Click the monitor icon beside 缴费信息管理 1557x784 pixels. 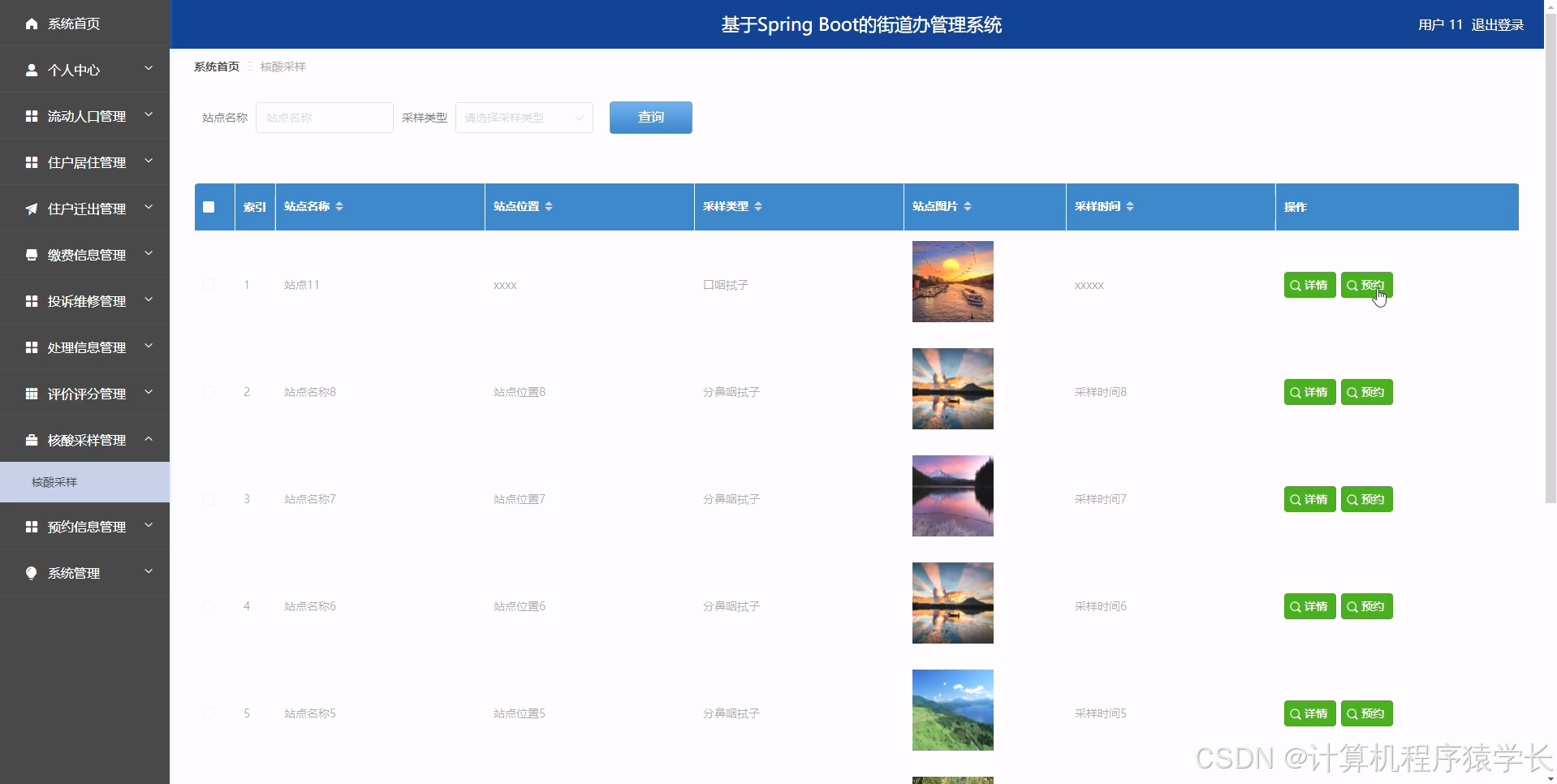[32, 254]
